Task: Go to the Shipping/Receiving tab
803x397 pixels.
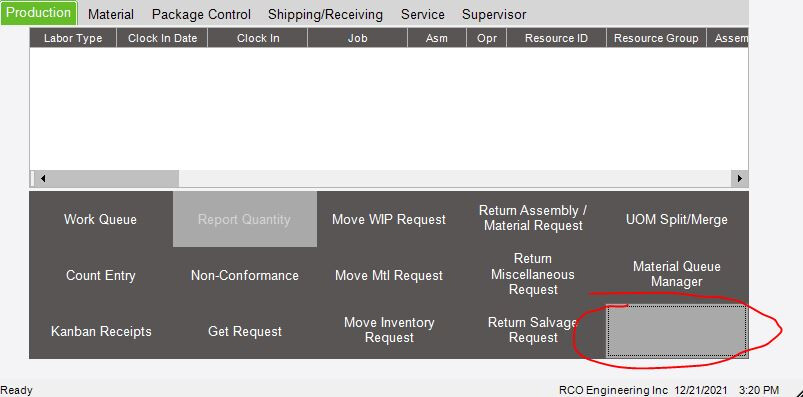Action: [325, 14]
